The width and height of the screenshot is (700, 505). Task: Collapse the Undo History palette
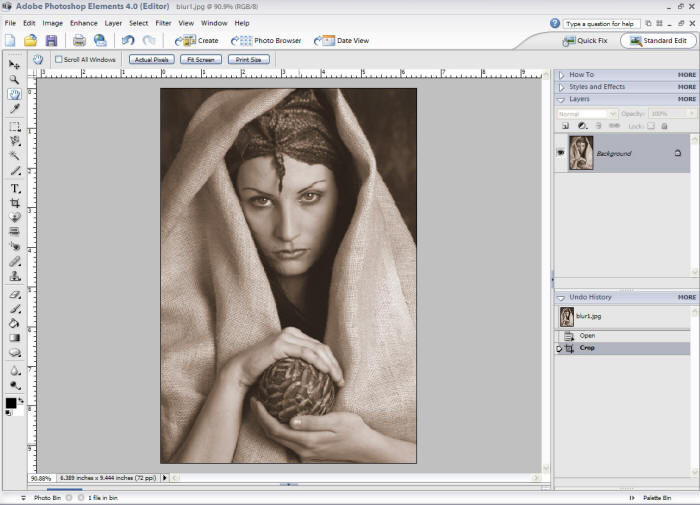(x=562, y=297)
